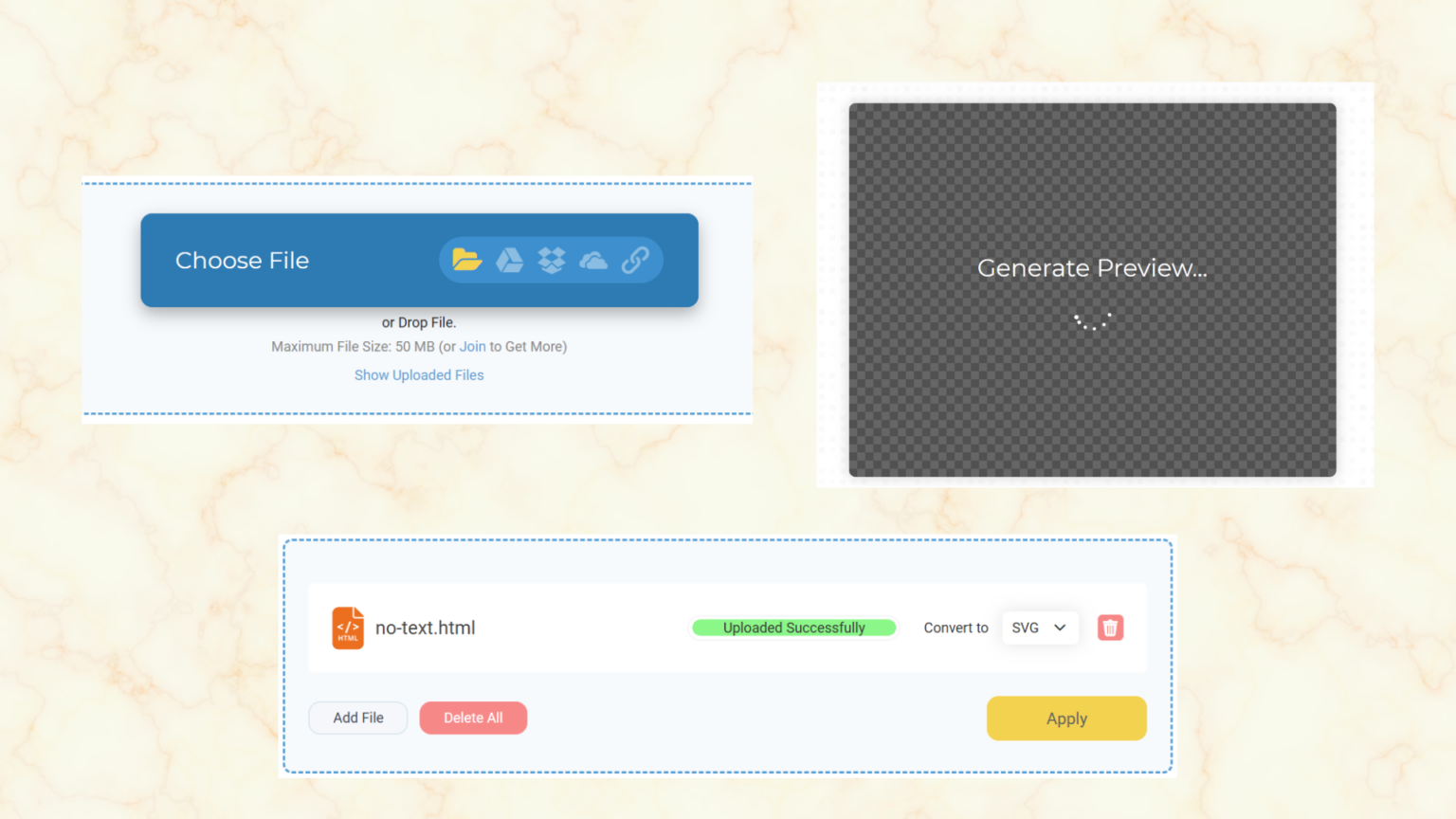1456x819 pixels.
Task: Click the spinner in the preview panel
Action: (x=1092, y=321)
